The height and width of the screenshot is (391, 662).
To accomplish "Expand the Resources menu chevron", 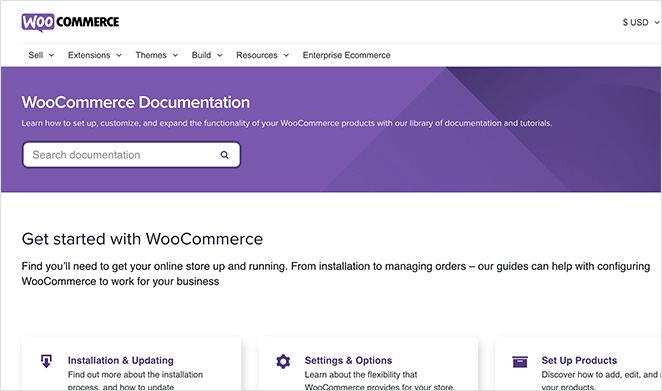I will [286, 55].
